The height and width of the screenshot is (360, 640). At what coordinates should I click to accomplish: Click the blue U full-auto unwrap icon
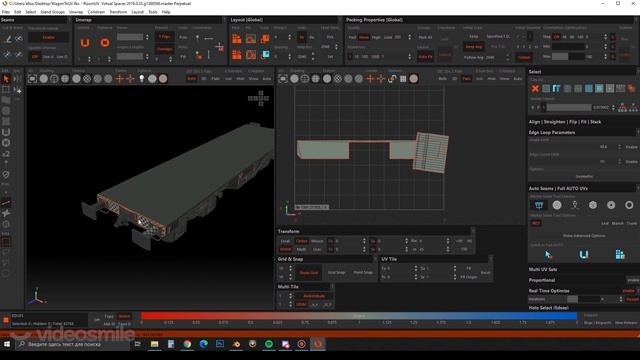pyautogui.click(x=584, y=255)
